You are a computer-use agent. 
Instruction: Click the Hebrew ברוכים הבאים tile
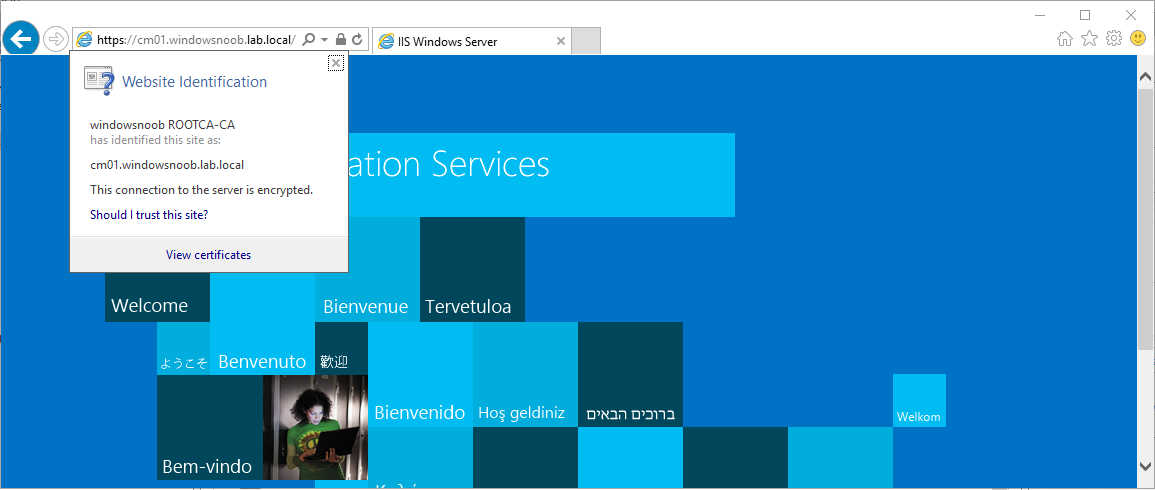[631, 374]
